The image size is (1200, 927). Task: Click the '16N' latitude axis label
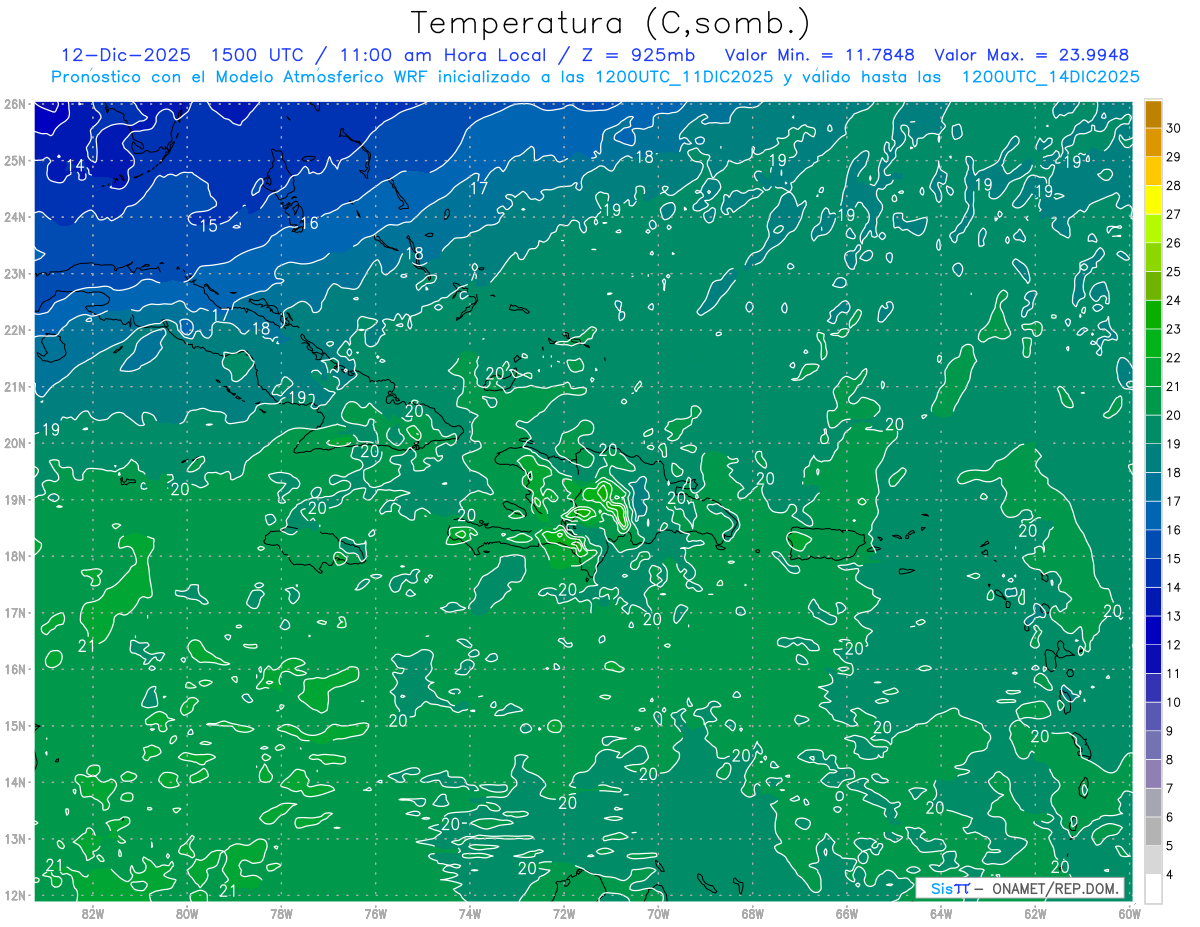[14, 669]
